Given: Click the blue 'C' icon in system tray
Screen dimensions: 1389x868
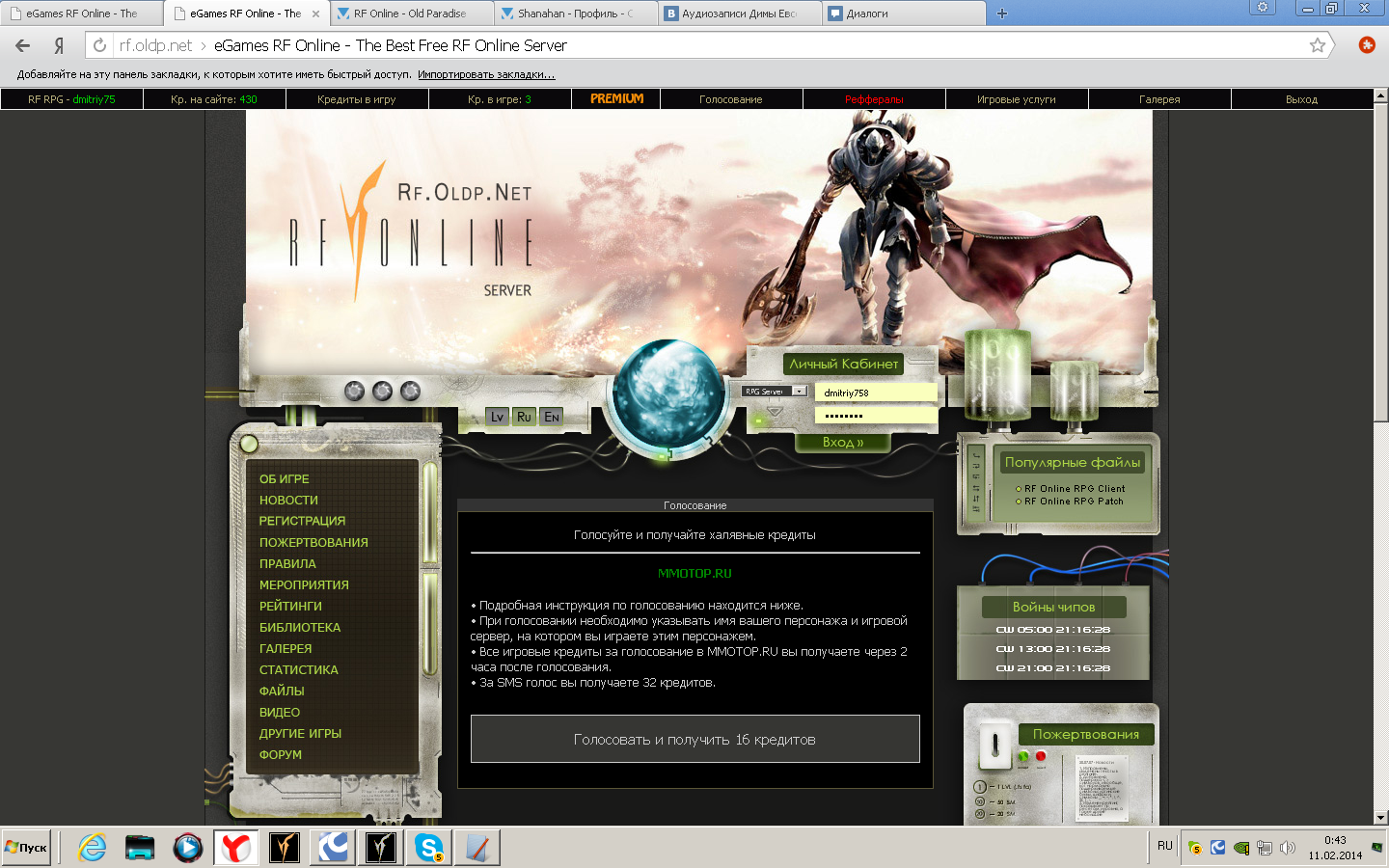Looking at the screenshot, I should click(x=1218, y=848).
